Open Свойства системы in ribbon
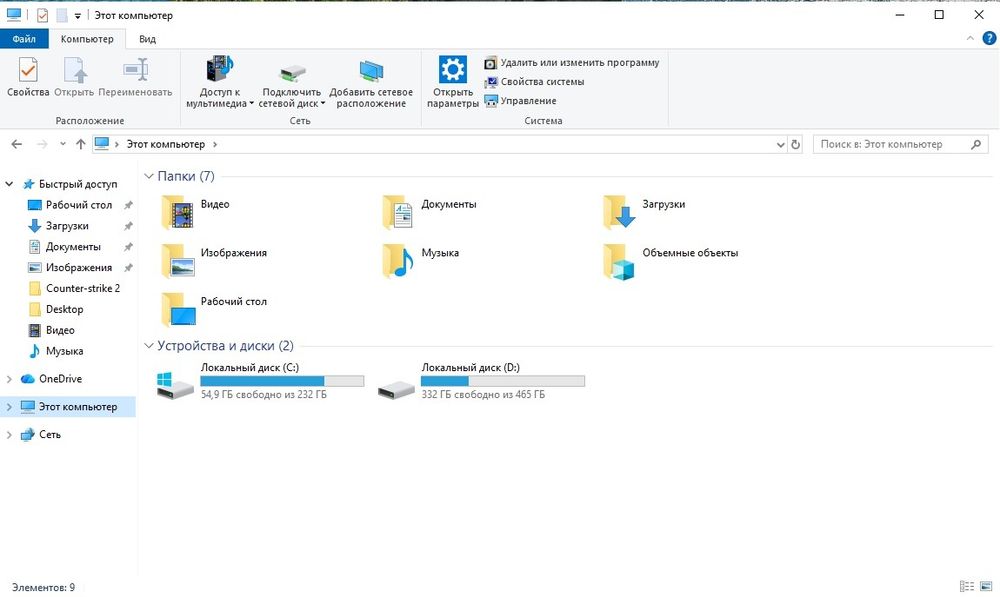 click(534, 82)
